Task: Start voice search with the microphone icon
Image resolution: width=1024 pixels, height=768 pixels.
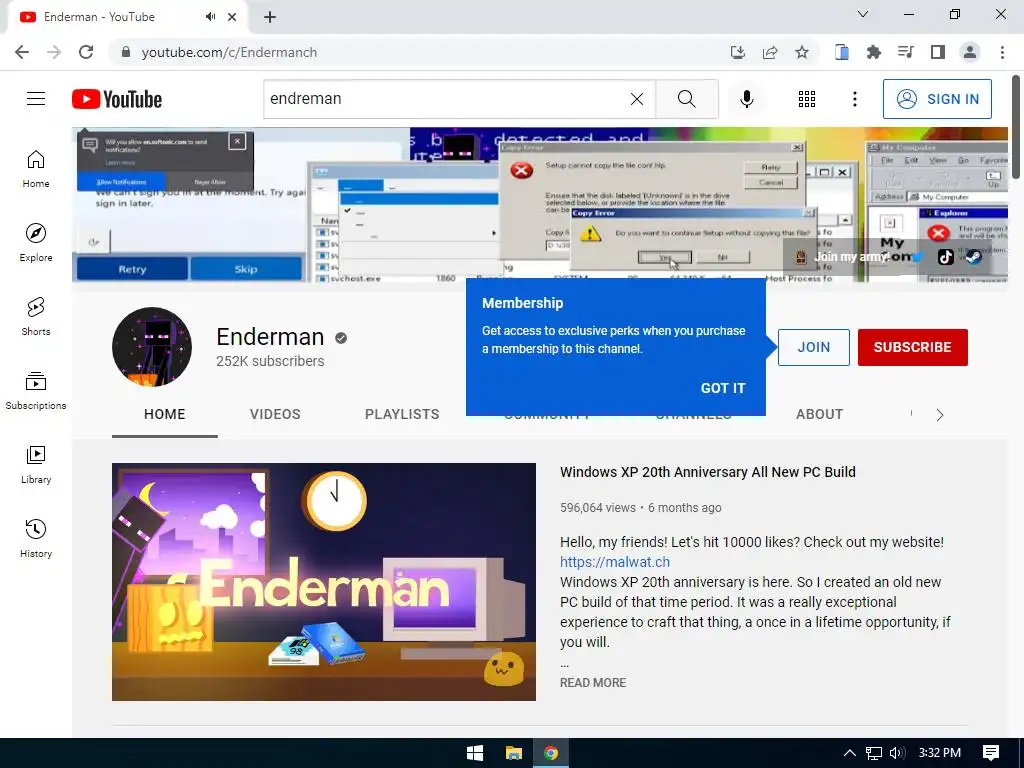Action: coord(747,99)
